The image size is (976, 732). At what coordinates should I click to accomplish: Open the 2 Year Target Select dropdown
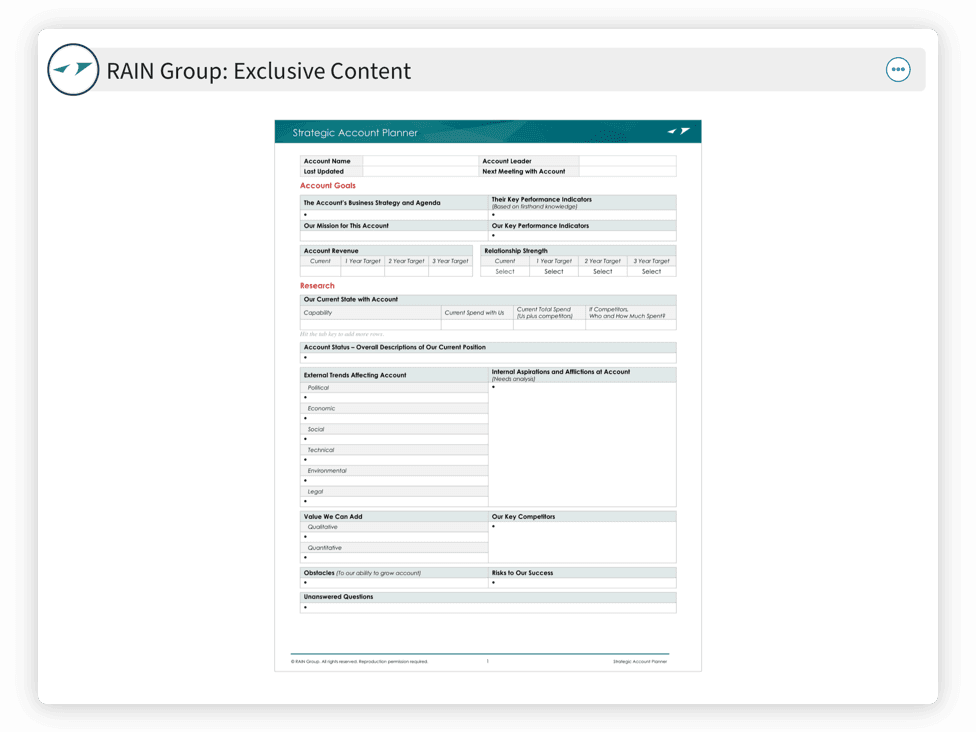point(601,271)
